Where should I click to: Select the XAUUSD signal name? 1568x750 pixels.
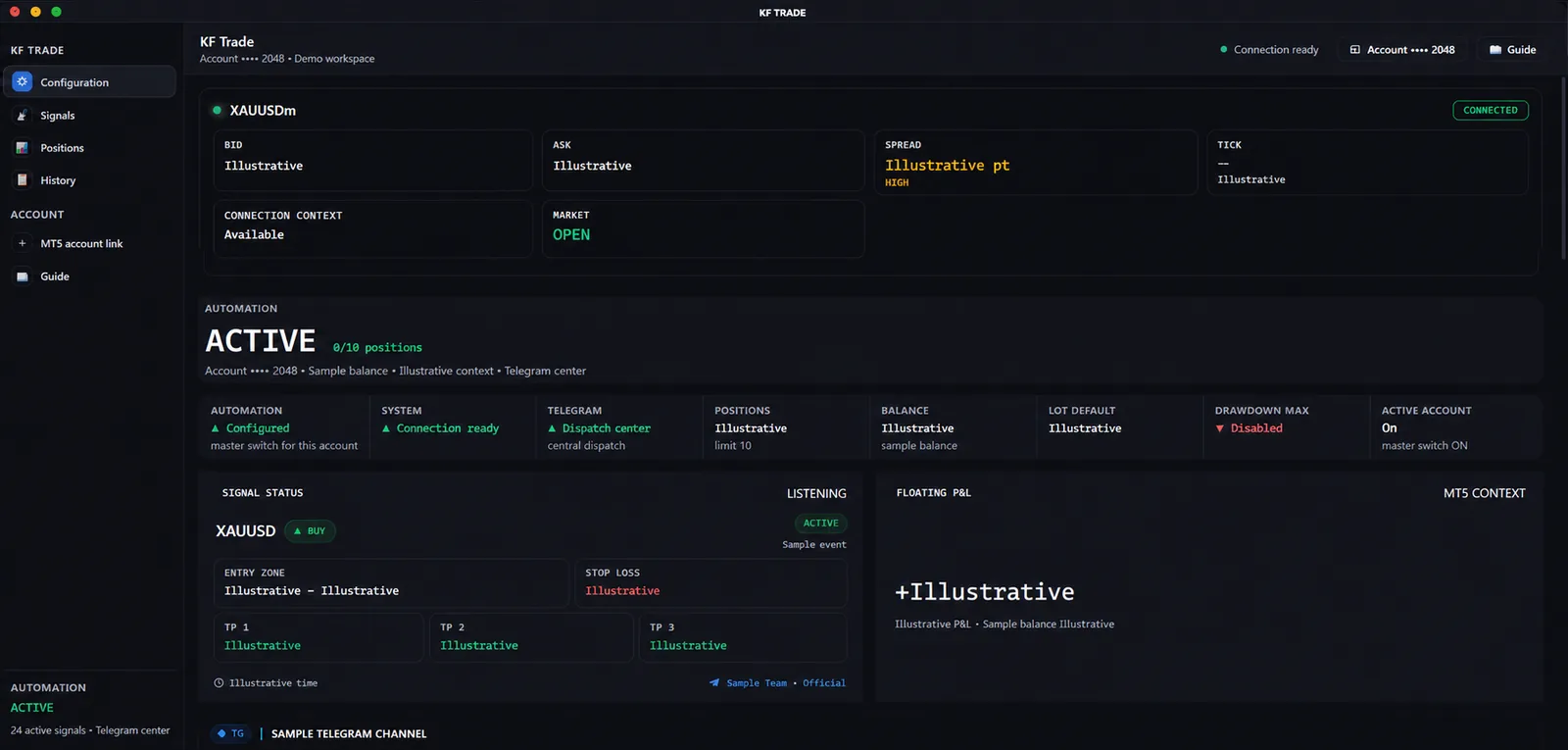(246, 531)
